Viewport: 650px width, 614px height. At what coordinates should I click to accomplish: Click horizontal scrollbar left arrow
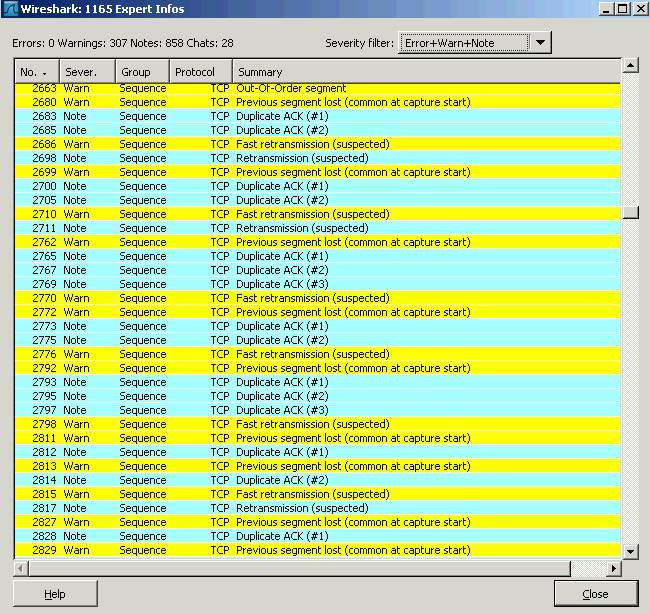(21, 568)
